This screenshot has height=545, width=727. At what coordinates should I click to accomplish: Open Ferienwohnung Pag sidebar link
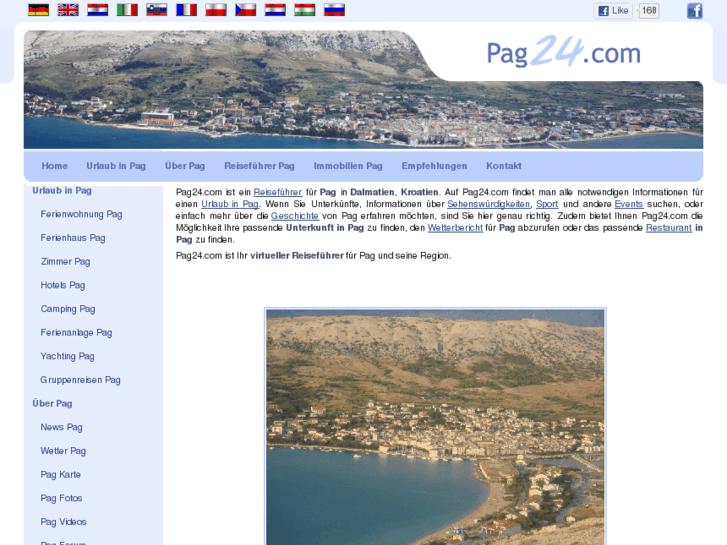click(x=81, y=214)
